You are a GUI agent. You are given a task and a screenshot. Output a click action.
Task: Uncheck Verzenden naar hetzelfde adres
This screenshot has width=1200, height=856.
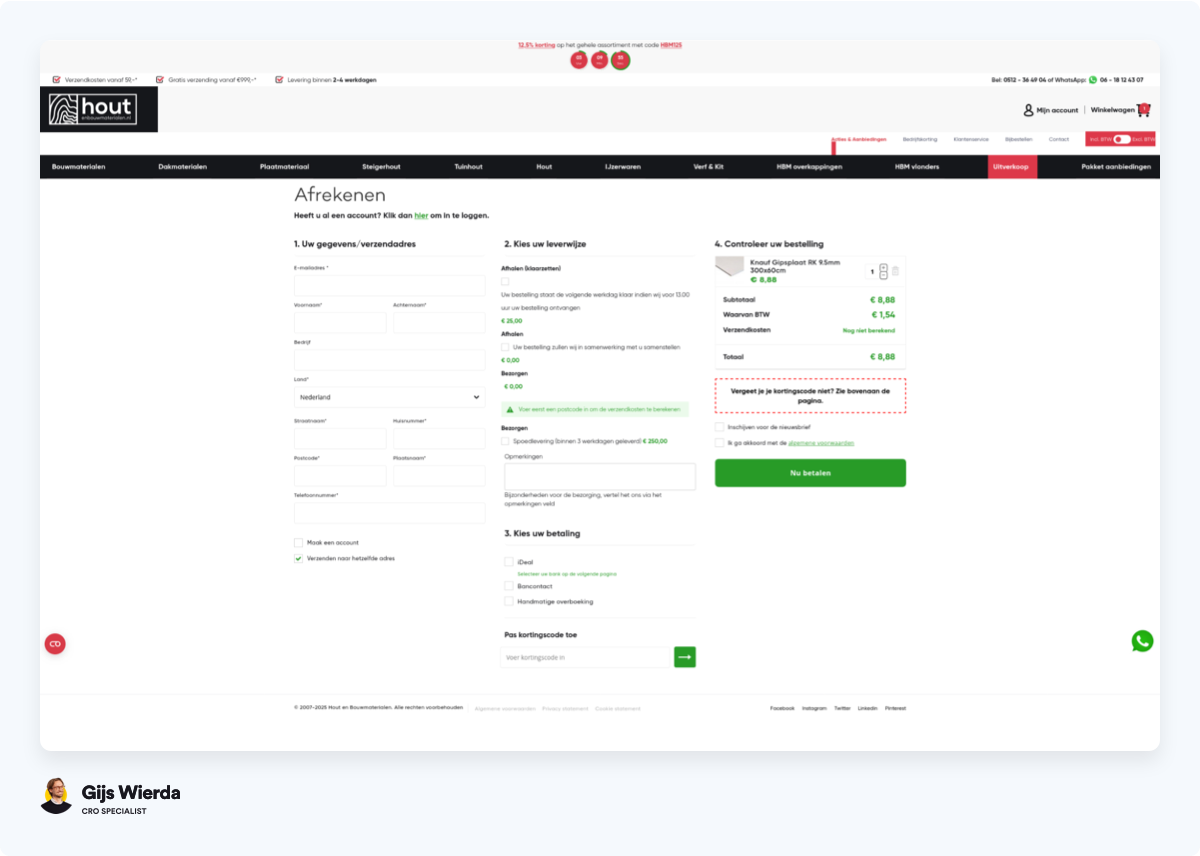click(298, 558)
